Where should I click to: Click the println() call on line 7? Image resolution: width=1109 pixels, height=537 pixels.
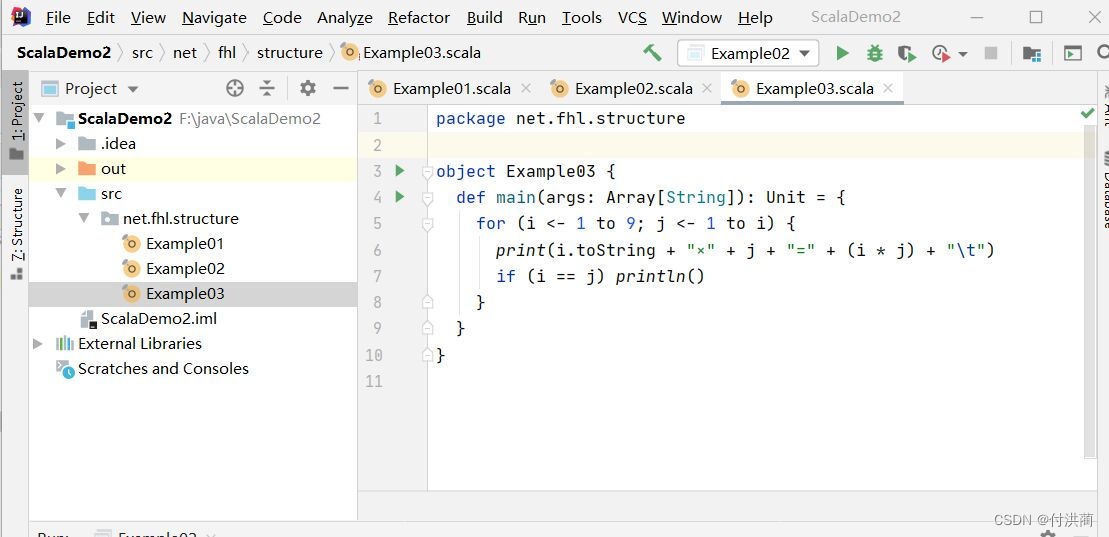tap(660, 276)
